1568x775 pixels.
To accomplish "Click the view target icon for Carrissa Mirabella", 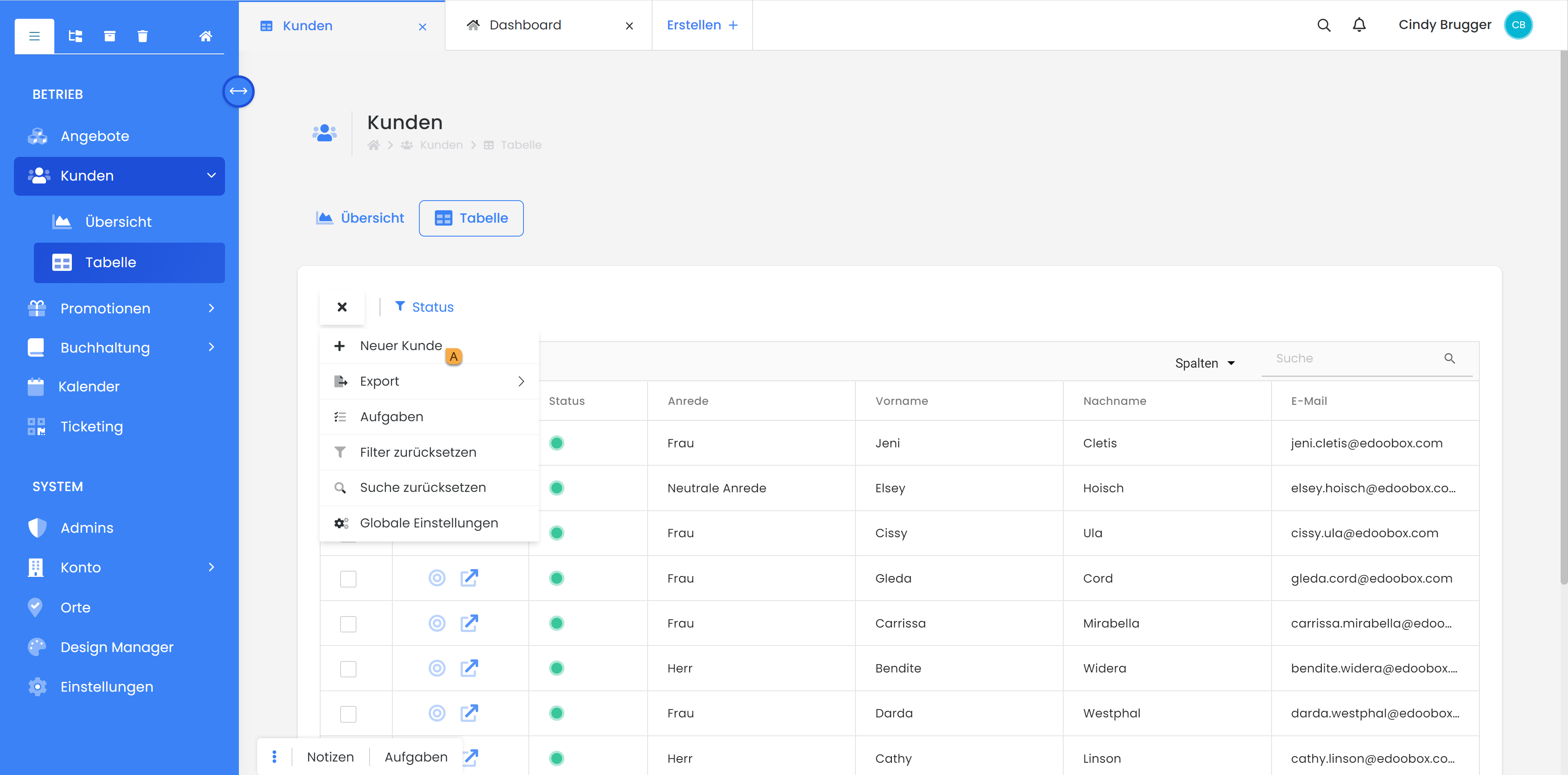I will [437, 623].
